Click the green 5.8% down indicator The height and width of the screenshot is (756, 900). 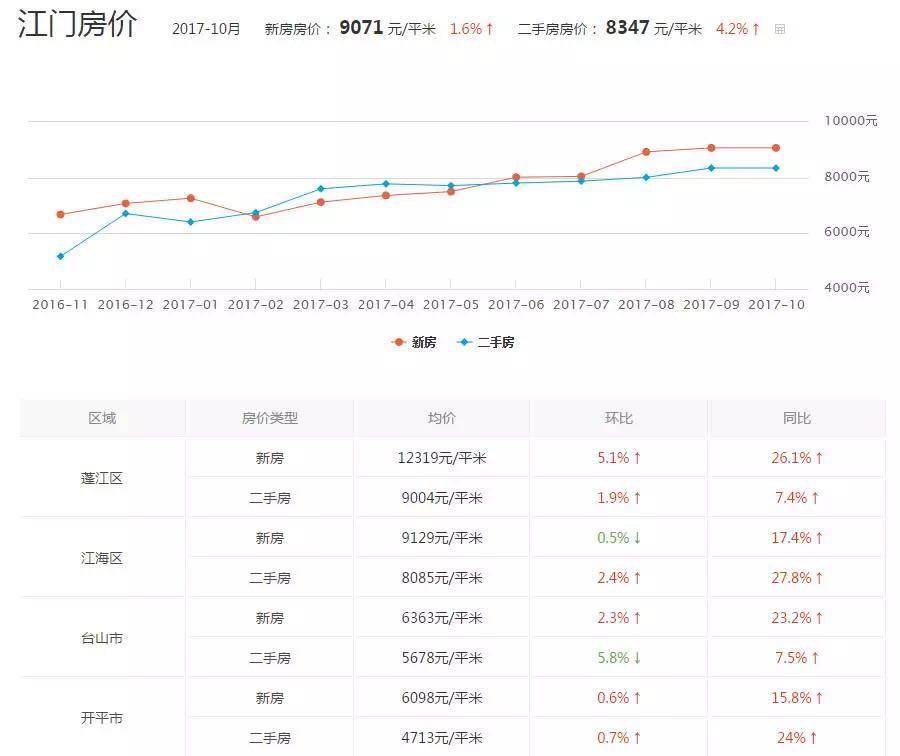pyautogui.click(x=619, y=658)
